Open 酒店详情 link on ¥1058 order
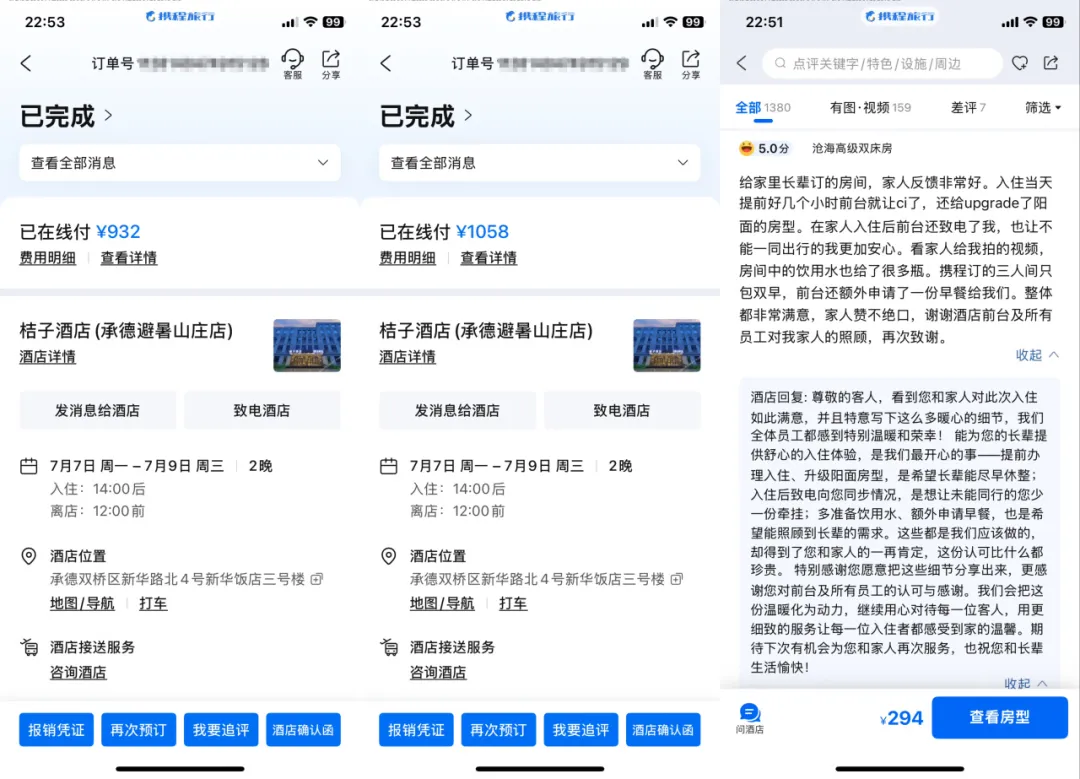This screenshot has width=1080, height=779. point(407,357)
